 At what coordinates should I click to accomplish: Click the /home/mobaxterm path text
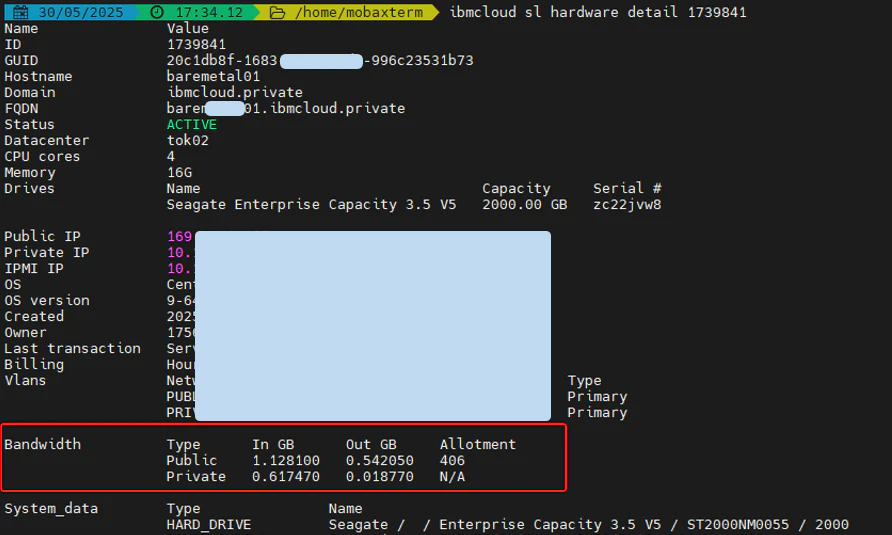coord(359,13)
